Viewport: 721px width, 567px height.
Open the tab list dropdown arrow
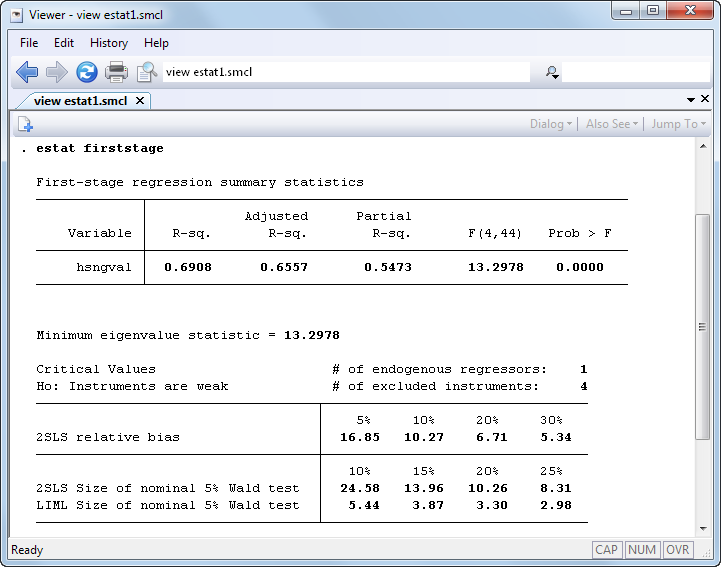(691, 99)
